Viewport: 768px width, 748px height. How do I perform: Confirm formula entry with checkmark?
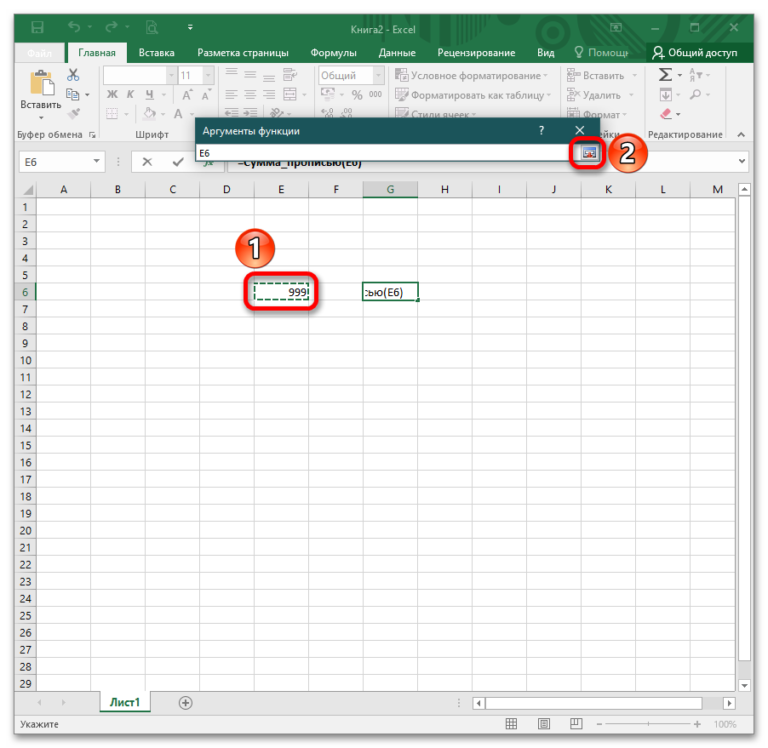click(178, 162)
